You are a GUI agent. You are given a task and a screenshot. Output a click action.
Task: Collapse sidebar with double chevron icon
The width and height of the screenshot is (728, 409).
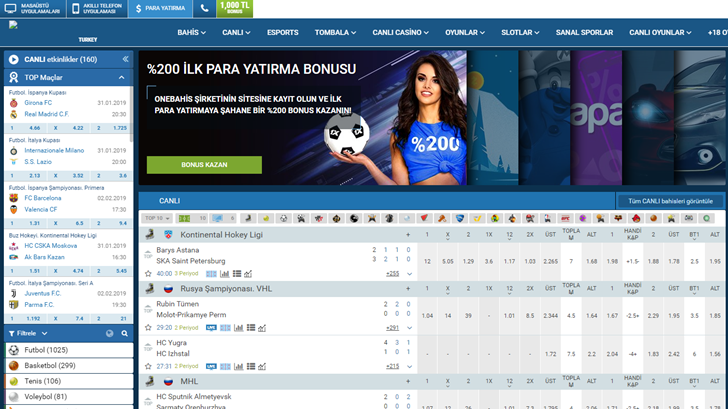[125, 59]
